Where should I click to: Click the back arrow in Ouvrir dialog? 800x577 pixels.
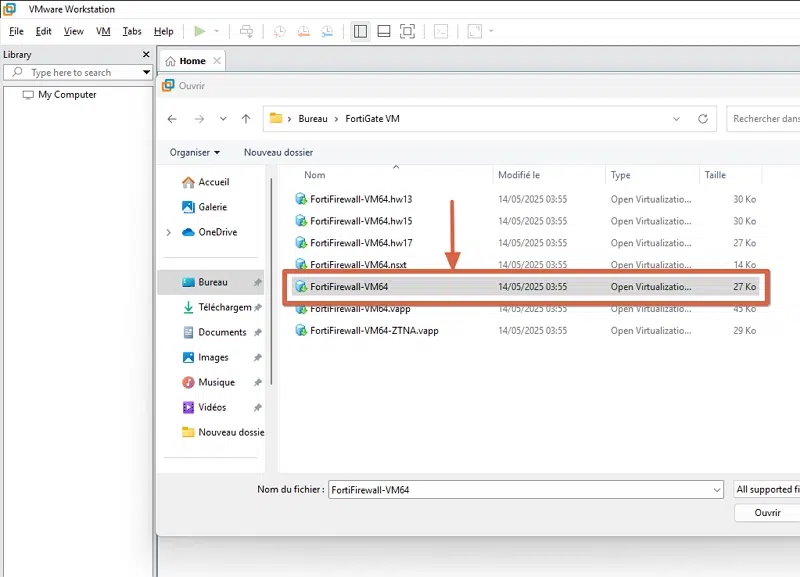(x=172, y=119)
